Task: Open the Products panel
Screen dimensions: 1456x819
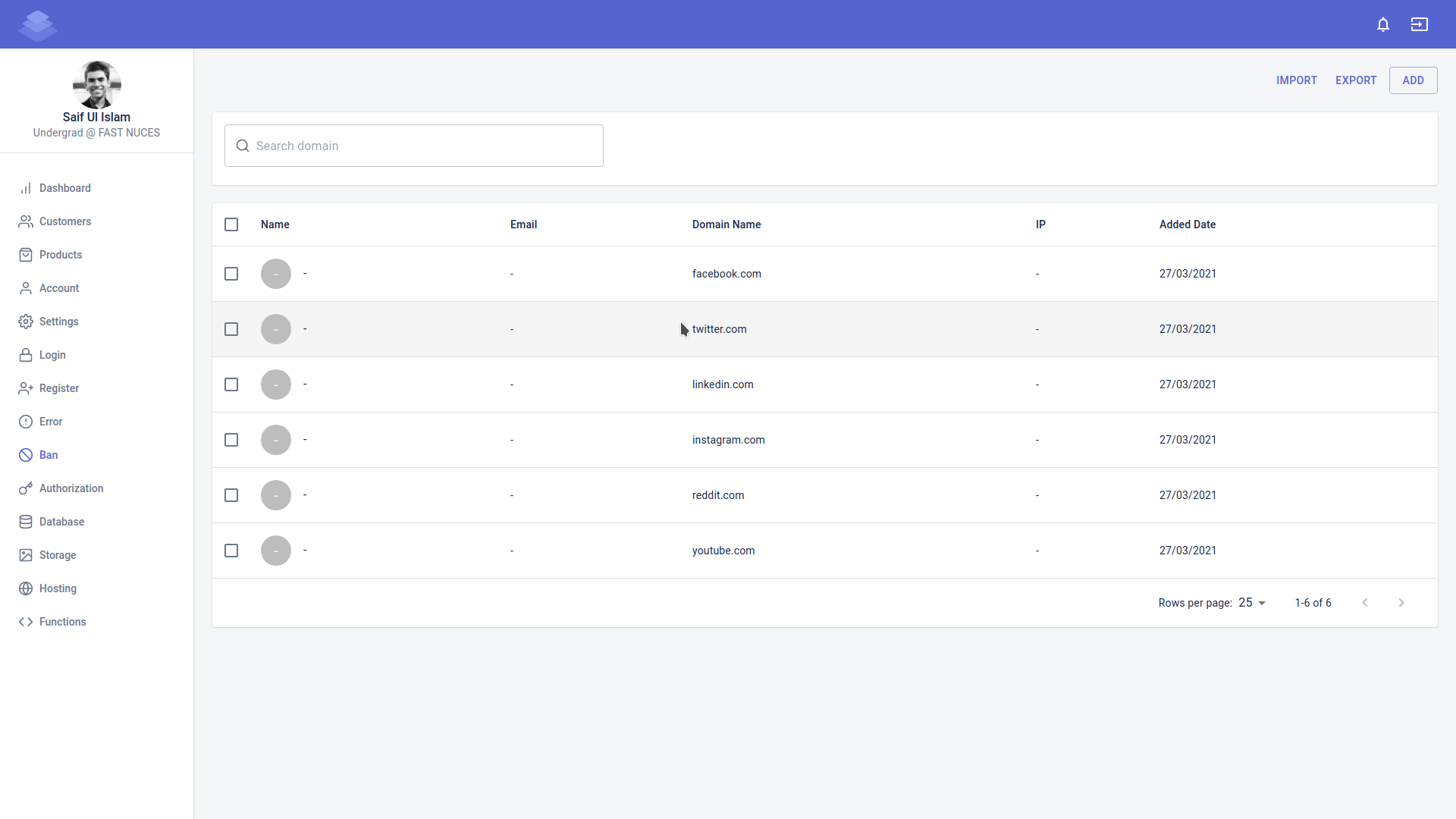Action: [61, 255]
